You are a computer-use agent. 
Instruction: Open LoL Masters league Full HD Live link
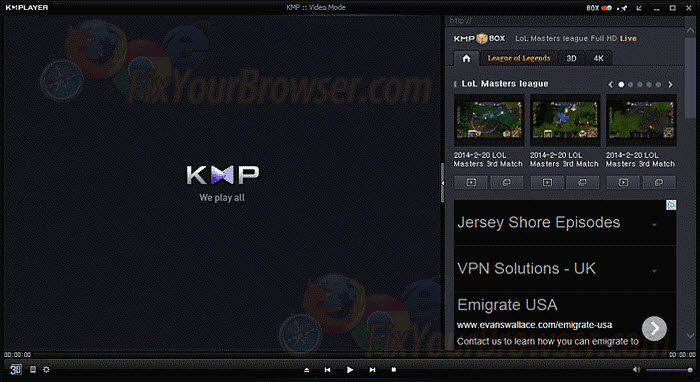(576, 38)
